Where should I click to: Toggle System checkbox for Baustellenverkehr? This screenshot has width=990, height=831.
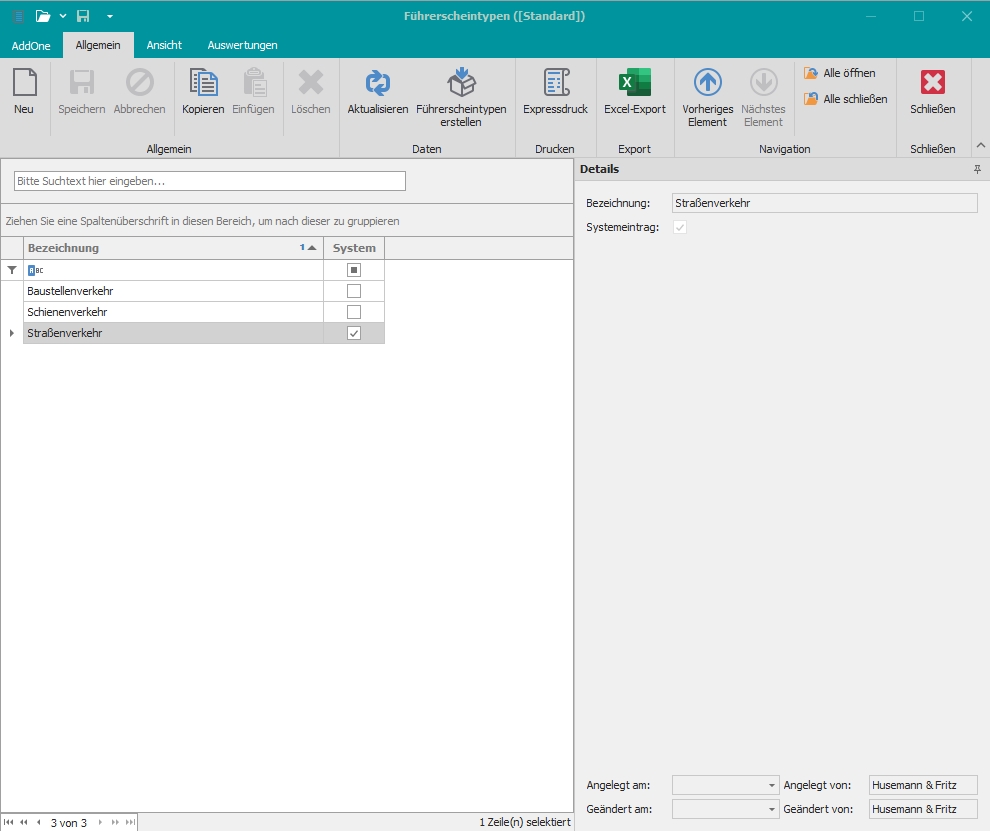coord(353,291)
